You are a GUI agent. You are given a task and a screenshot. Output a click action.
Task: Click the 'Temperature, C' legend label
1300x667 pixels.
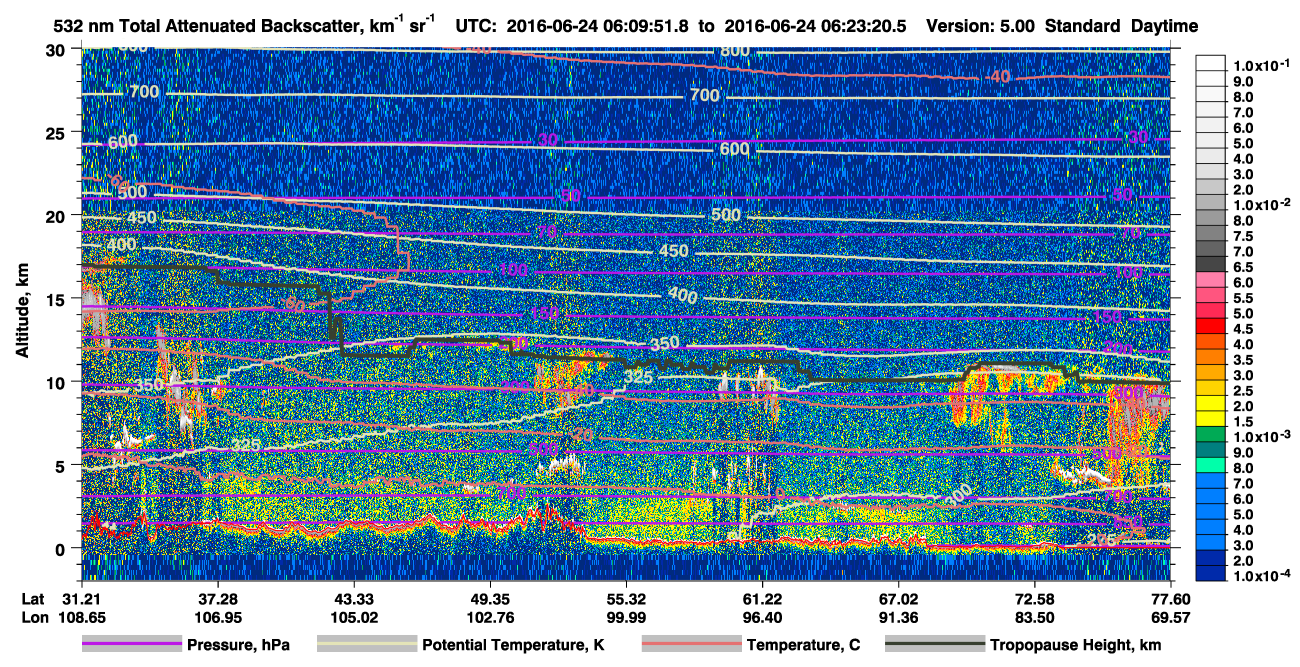(803, 646)
